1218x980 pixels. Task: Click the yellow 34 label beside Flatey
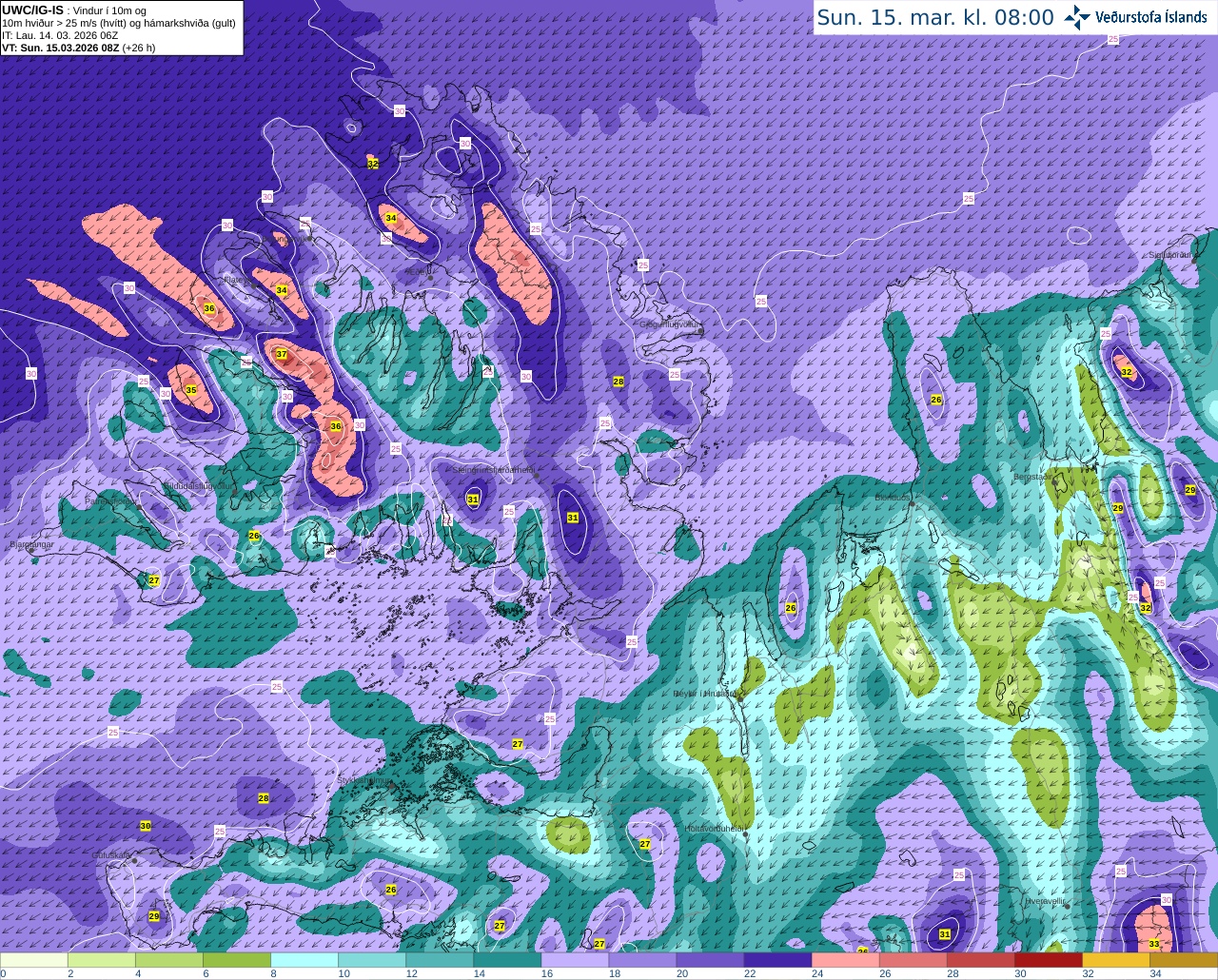pyautogui.click(x=282, y=290)
